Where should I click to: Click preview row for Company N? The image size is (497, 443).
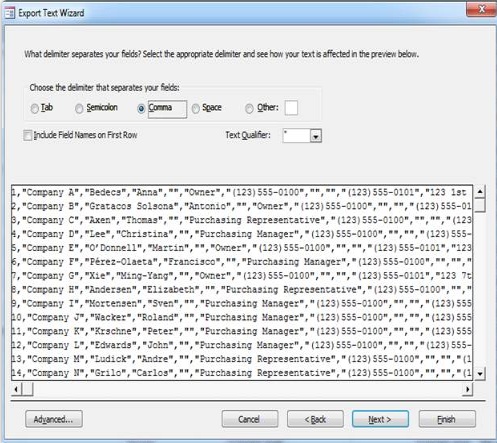pyautogui.click(x=241, y=373)
